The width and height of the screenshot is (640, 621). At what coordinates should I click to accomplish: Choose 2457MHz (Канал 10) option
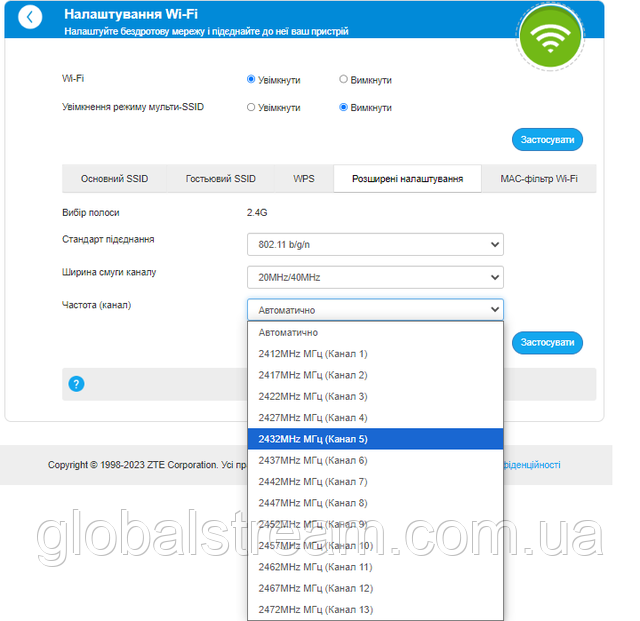375,545
